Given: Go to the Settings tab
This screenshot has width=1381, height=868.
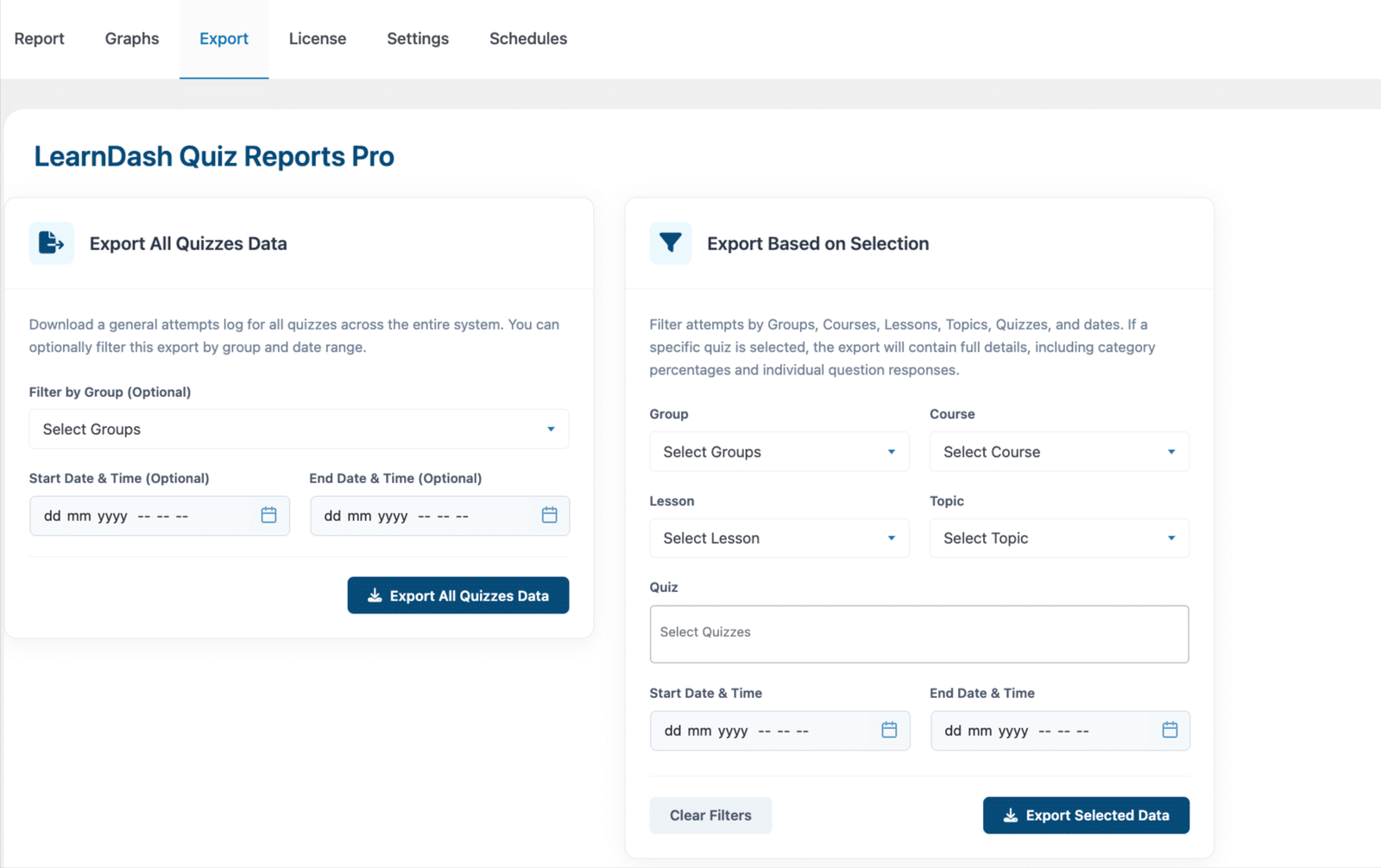Looking at the screenshot, I should click(418, 39).
